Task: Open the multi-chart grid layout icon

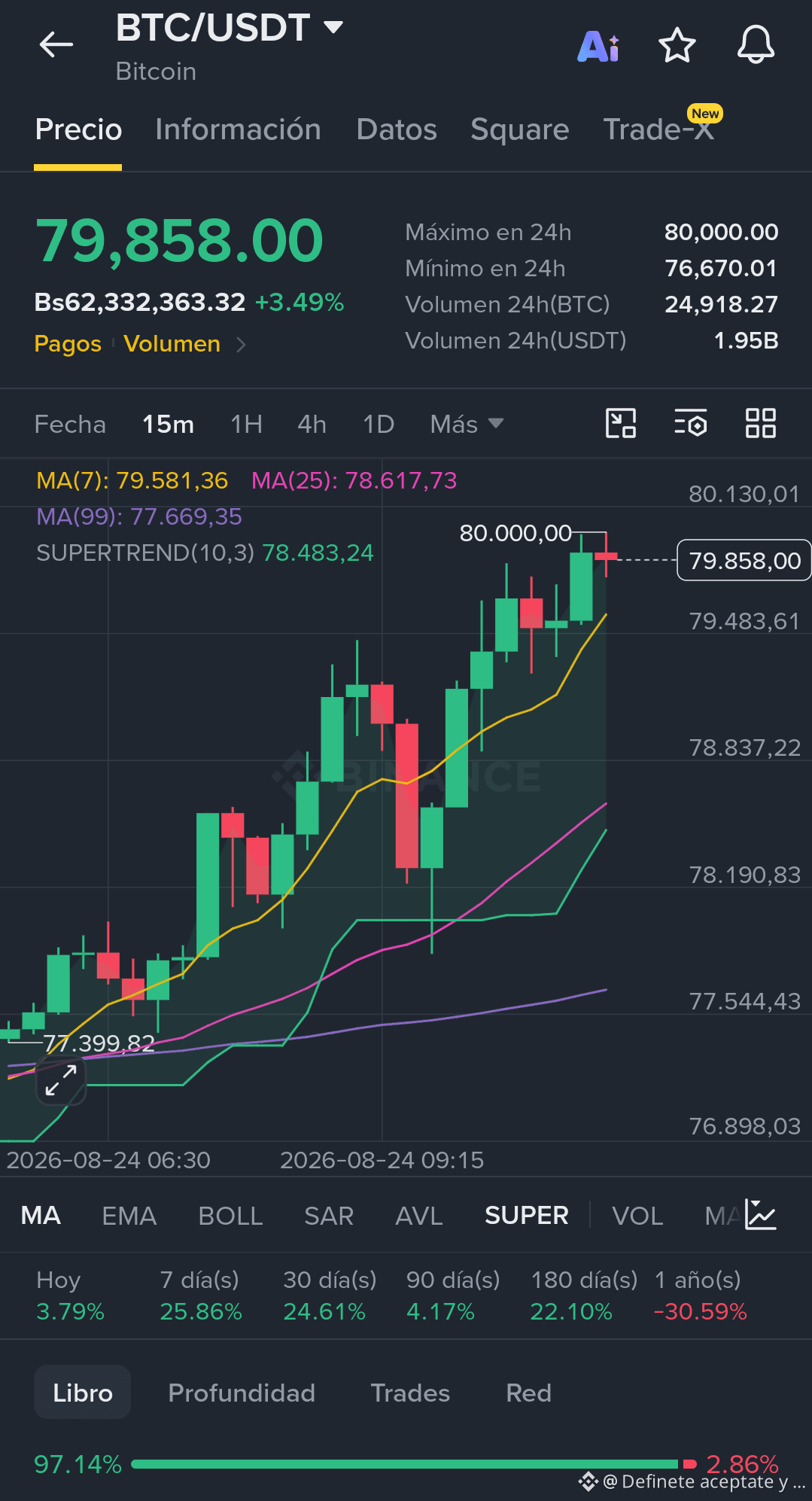Action: [x=760, y=423]
